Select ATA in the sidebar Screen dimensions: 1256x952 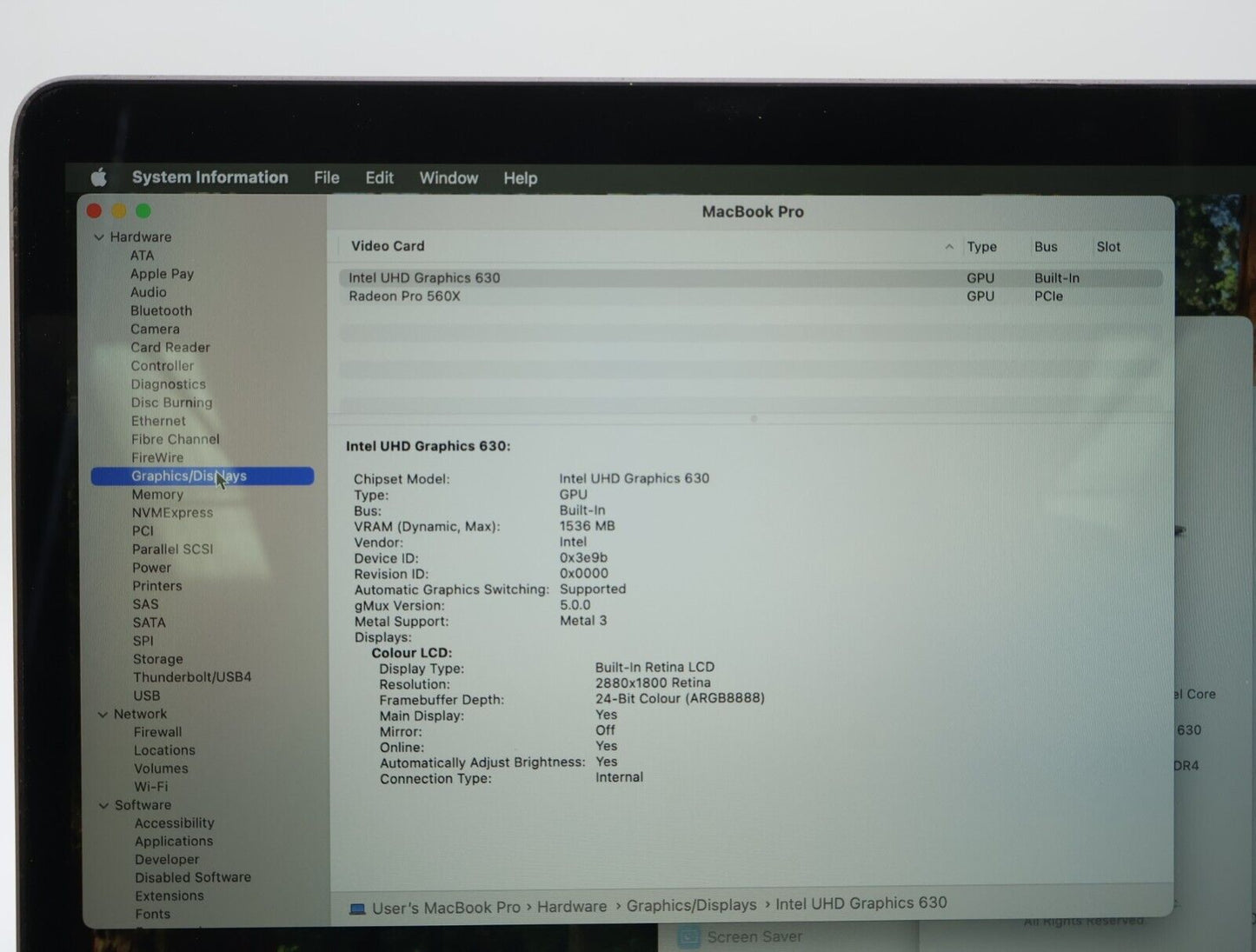coord(142,256)
